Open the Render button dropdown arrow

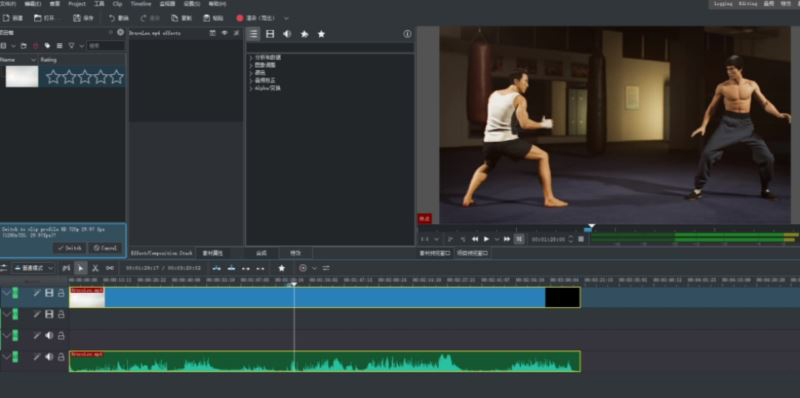(x=286, y=18)
